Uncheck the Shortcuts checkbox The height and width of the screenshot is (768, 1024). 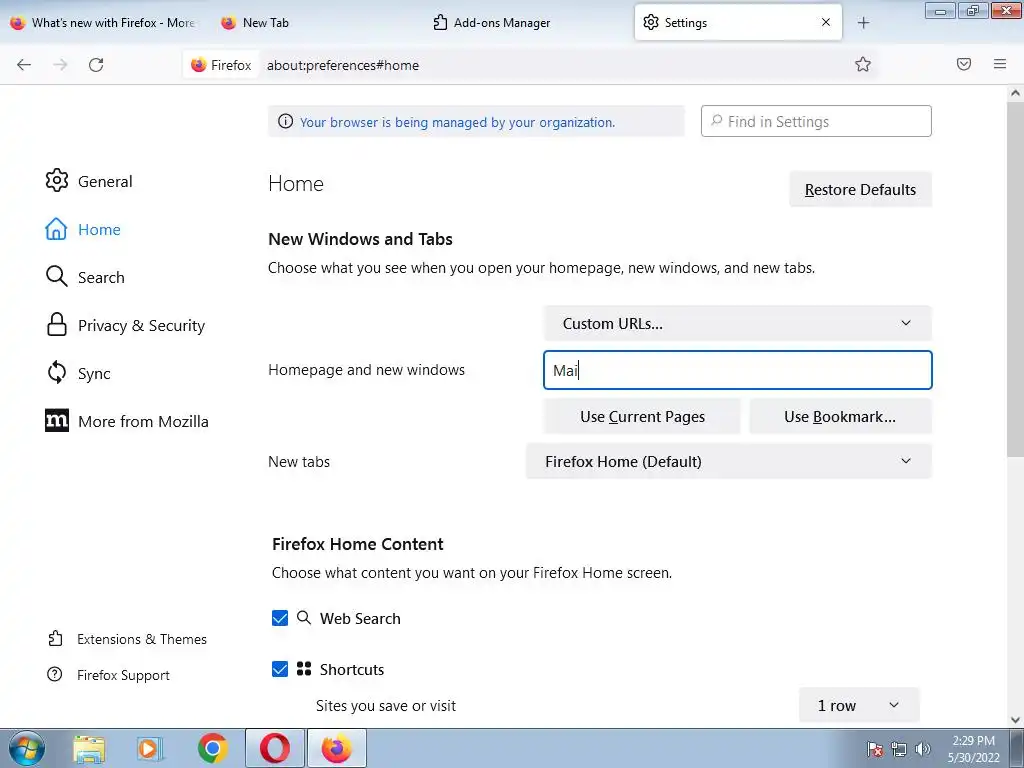pyautogui.click(x=280, y=669)
